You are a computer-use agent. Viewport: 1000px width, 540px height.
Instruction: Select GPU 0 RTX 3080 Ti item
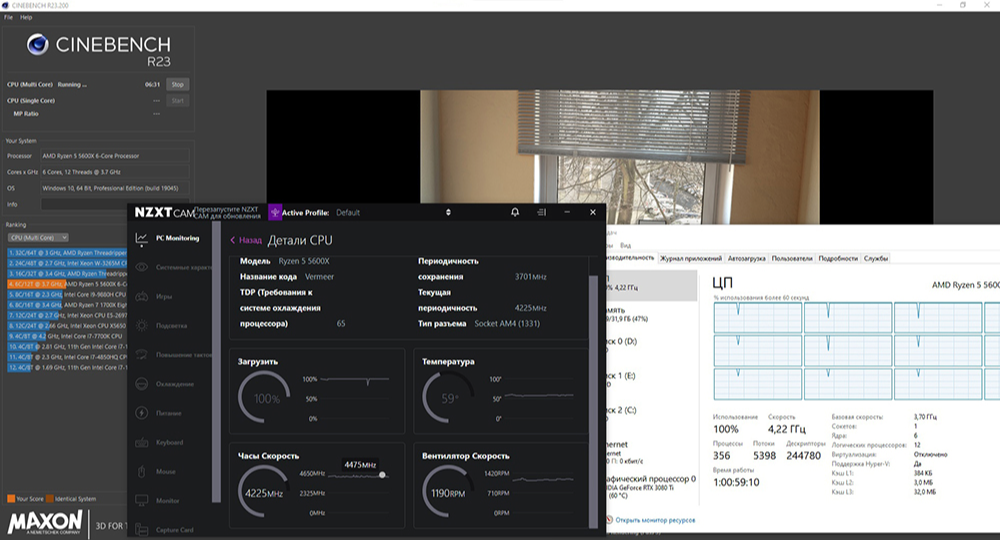[x=651, y=486]
